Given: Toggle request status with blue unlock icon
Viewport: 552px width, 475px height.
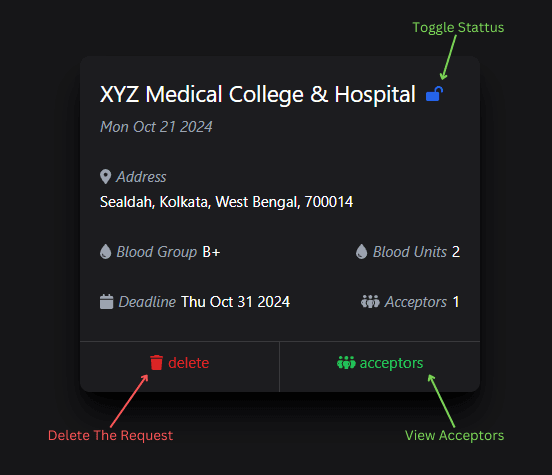Looking at the screenshot, I should pos(434,94).
